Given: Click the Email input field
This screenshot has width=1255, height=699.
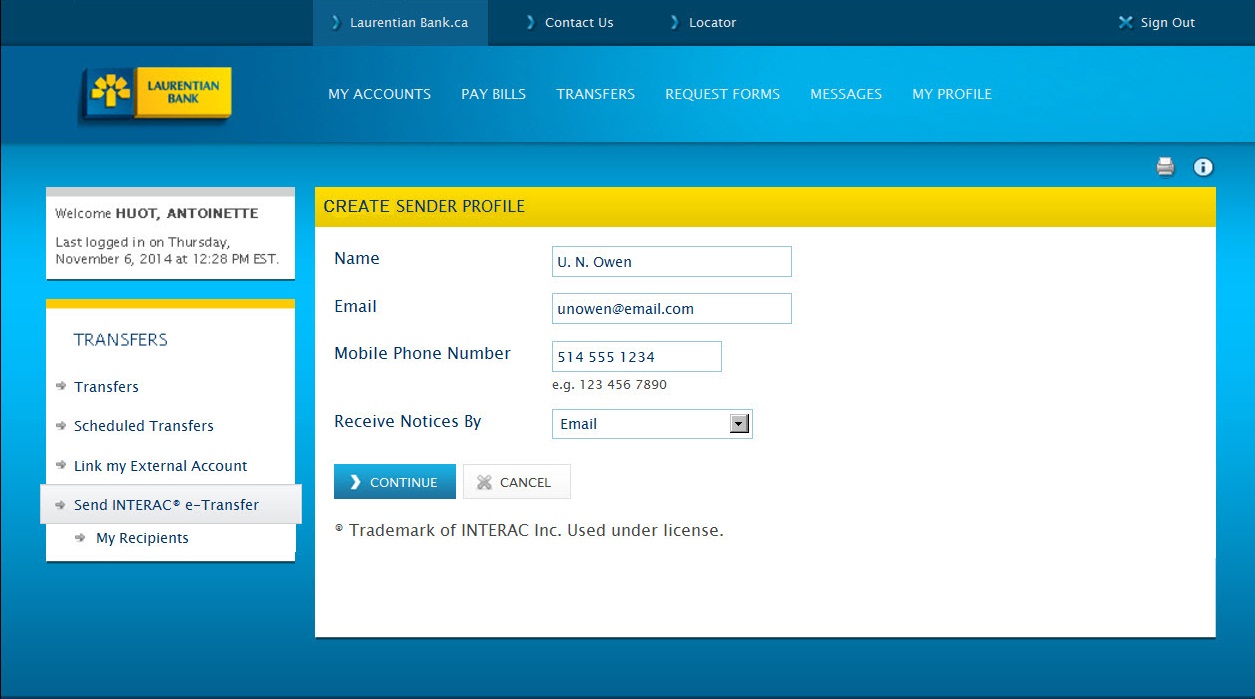Looking at the screenshot, I should pos(672,308).
